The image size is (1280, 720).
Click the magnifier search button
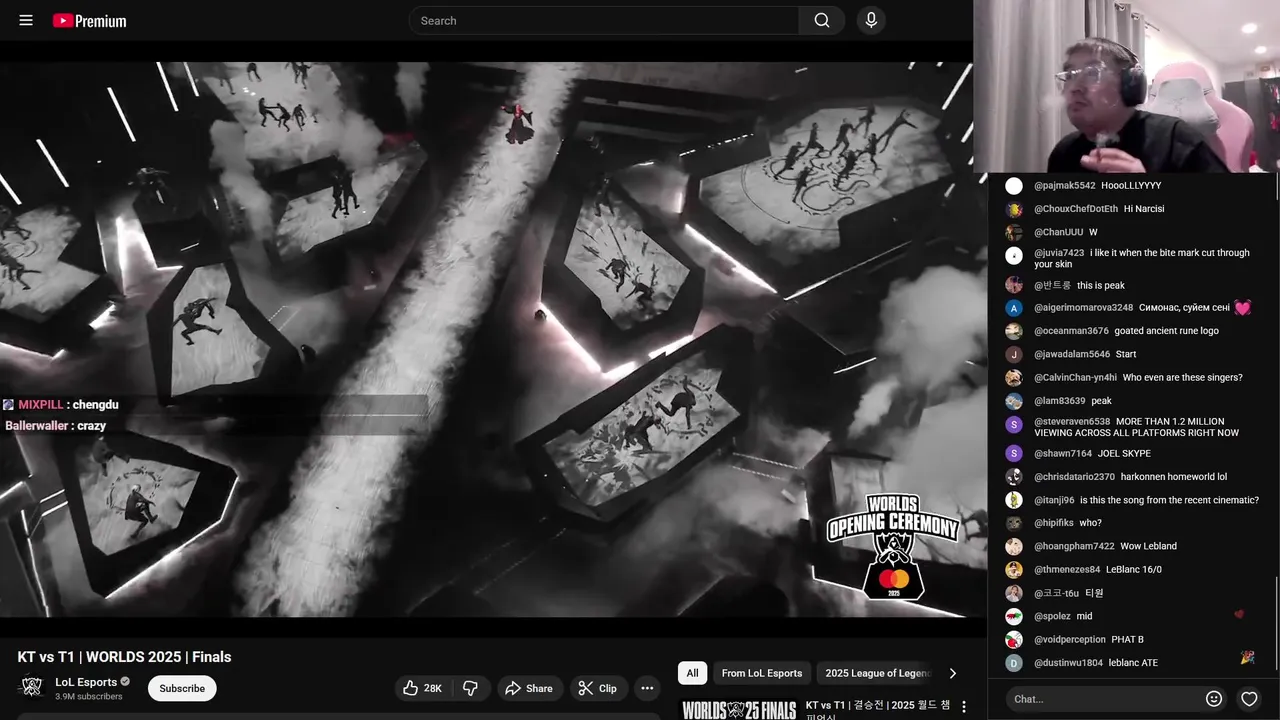pyautogui.click(x=822, y=20)
